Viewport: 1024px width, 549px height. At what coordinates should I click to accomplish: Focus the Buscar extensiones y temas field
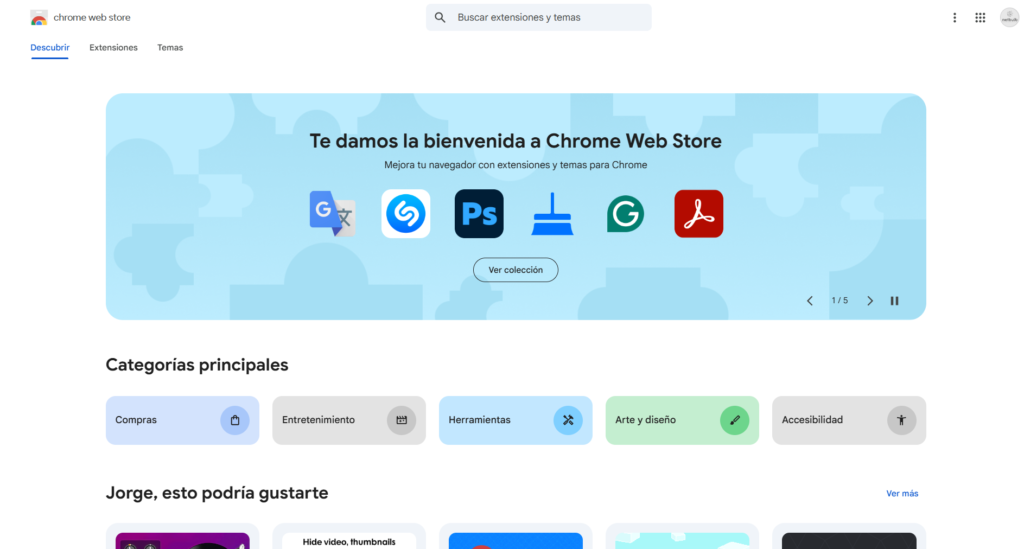coord(539,18)
